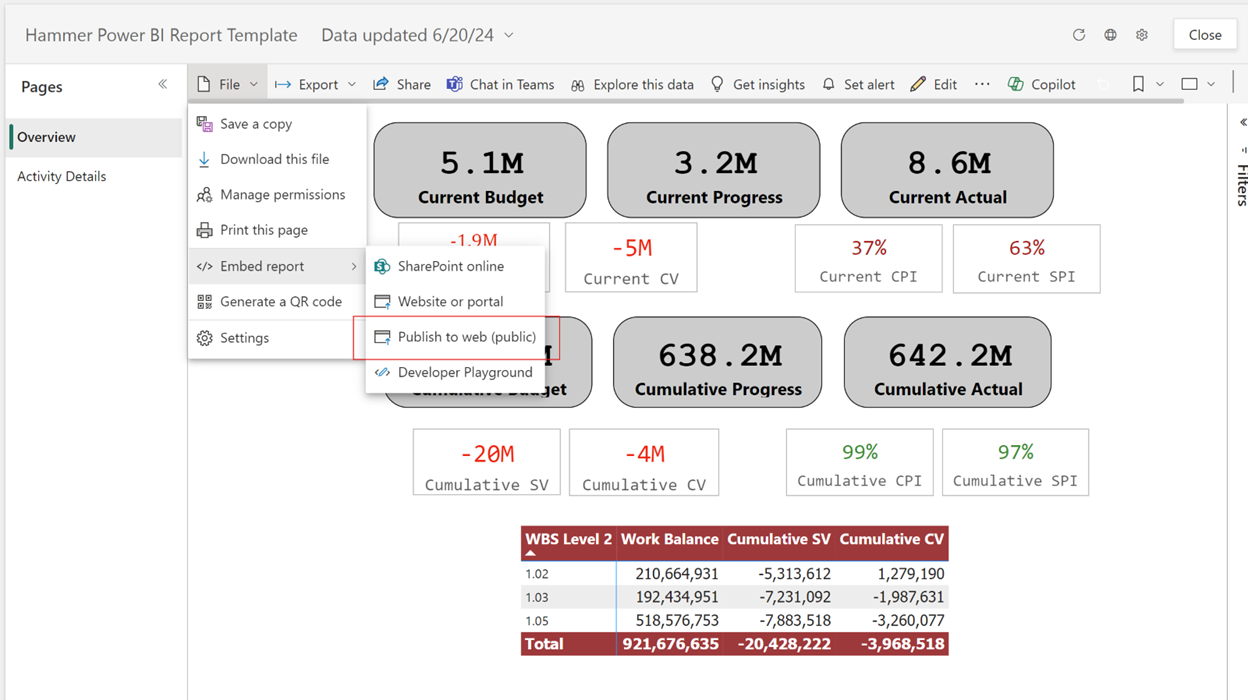1248x700 pixels.
Task: Click the Current Budget 5.1M card
Action: (x=480, y=170)
